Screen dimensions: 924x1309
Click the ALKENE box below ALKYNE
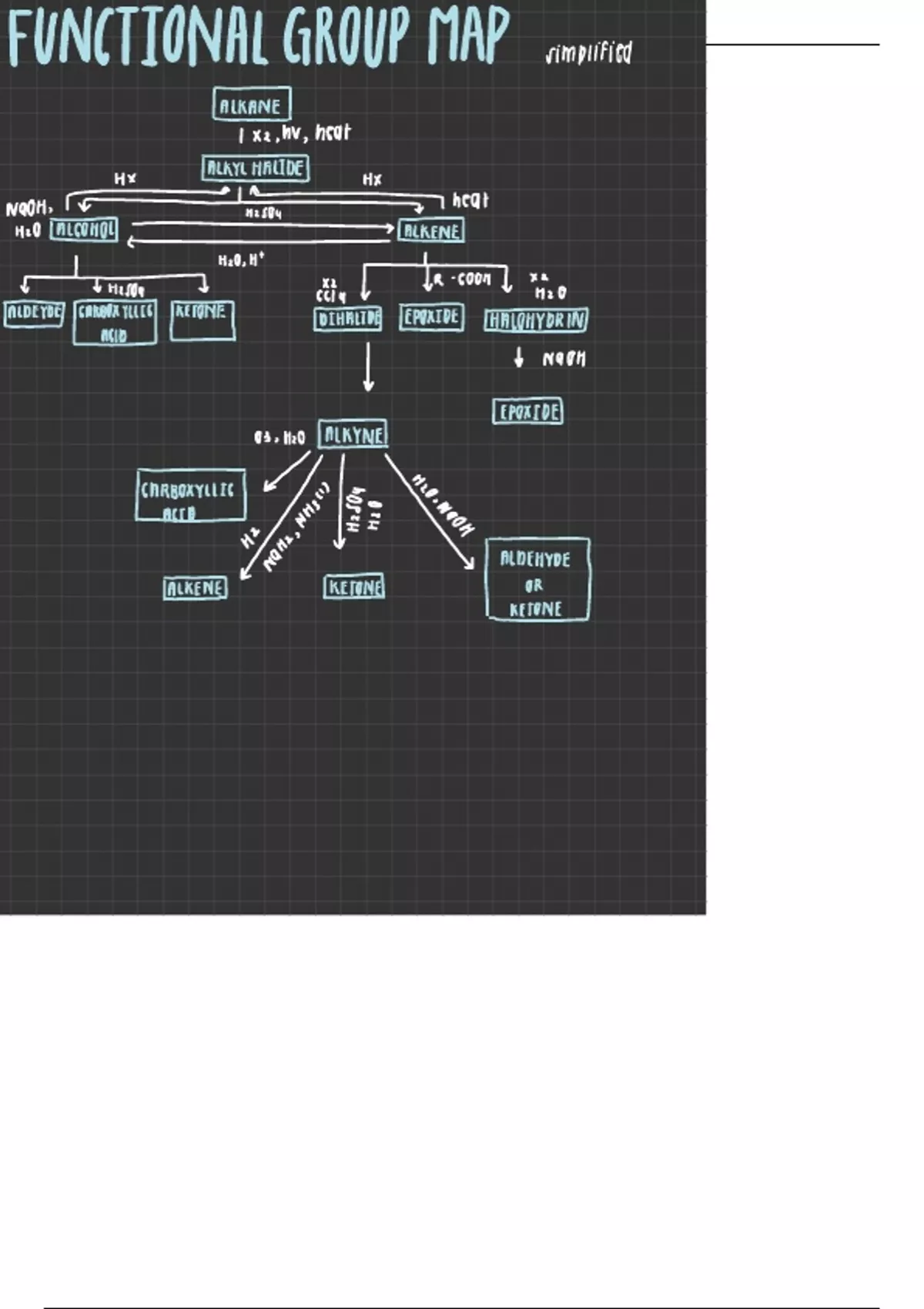(196, 588)
